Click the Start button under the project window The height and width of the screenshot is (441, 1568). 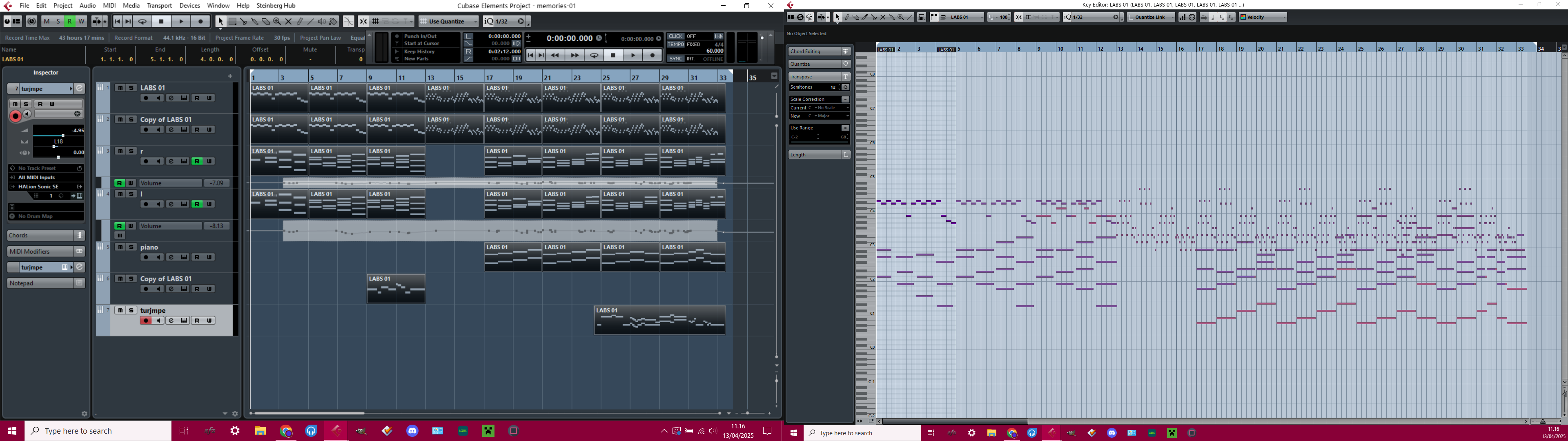coord(12,431)
